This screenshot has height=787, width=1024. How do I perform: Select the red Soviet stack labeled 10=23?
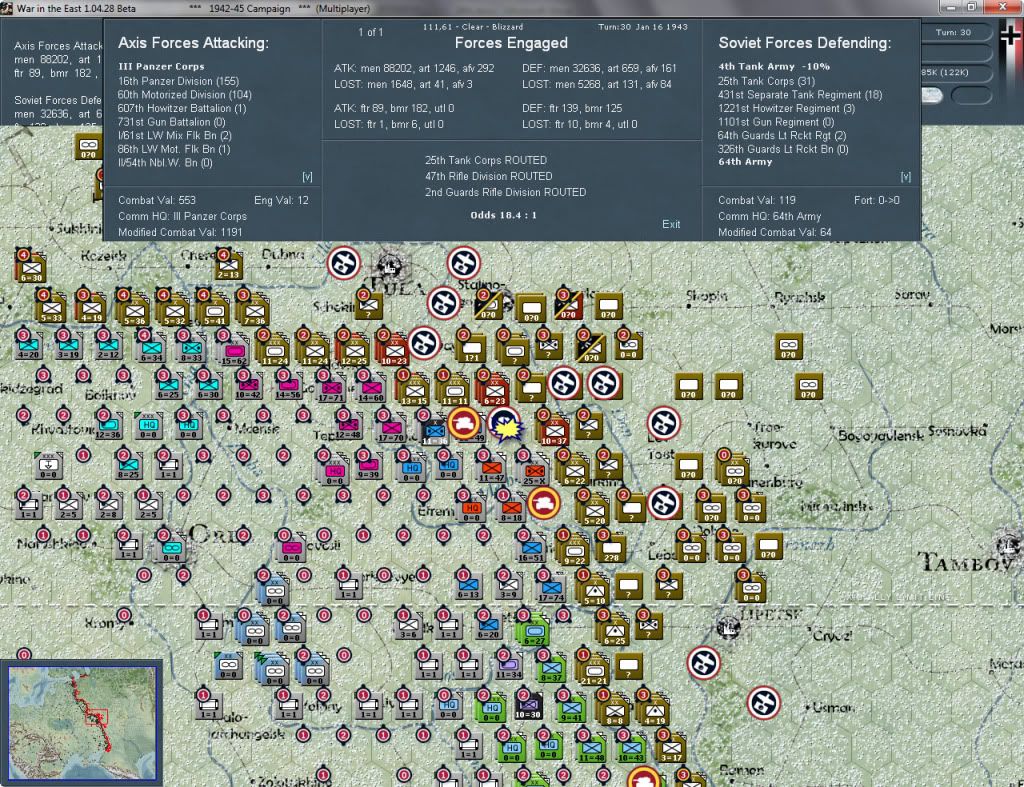coord(393,351)
